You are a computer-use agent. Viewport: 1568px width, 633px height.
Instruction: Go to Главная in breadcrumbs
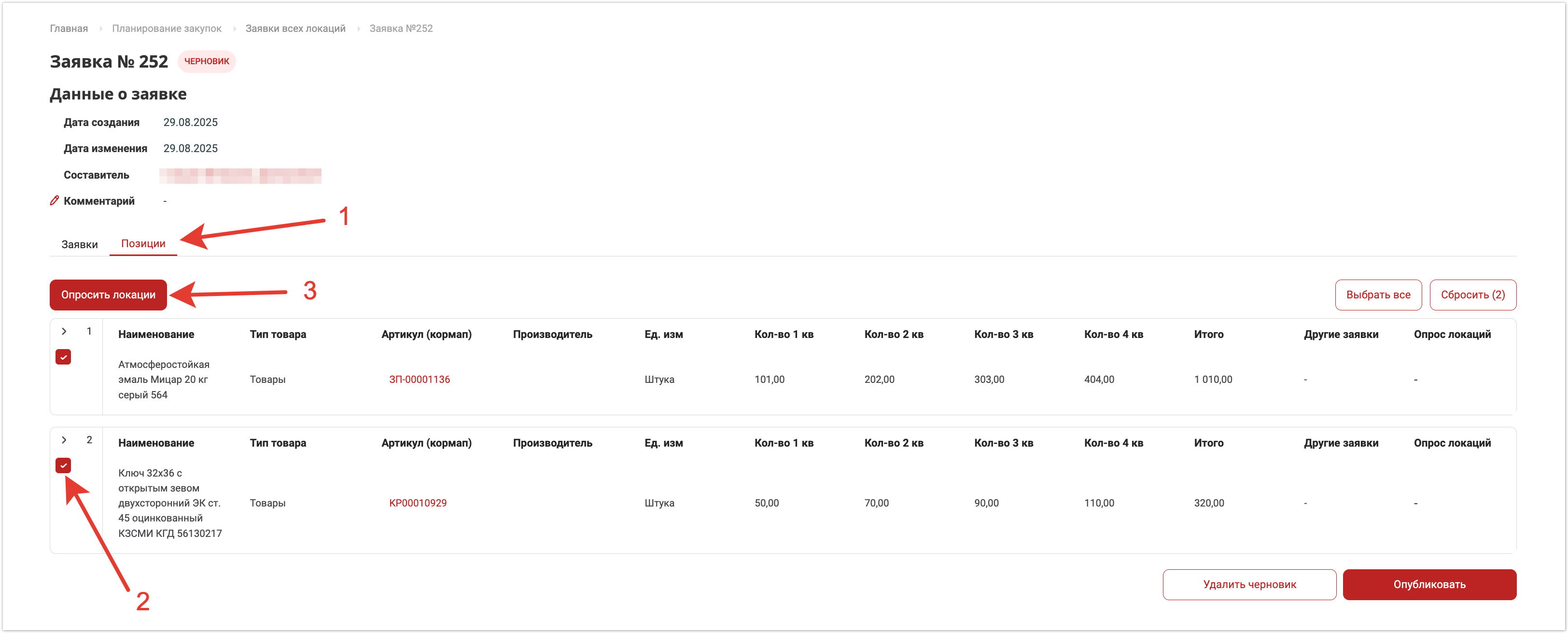pos(69,28)
